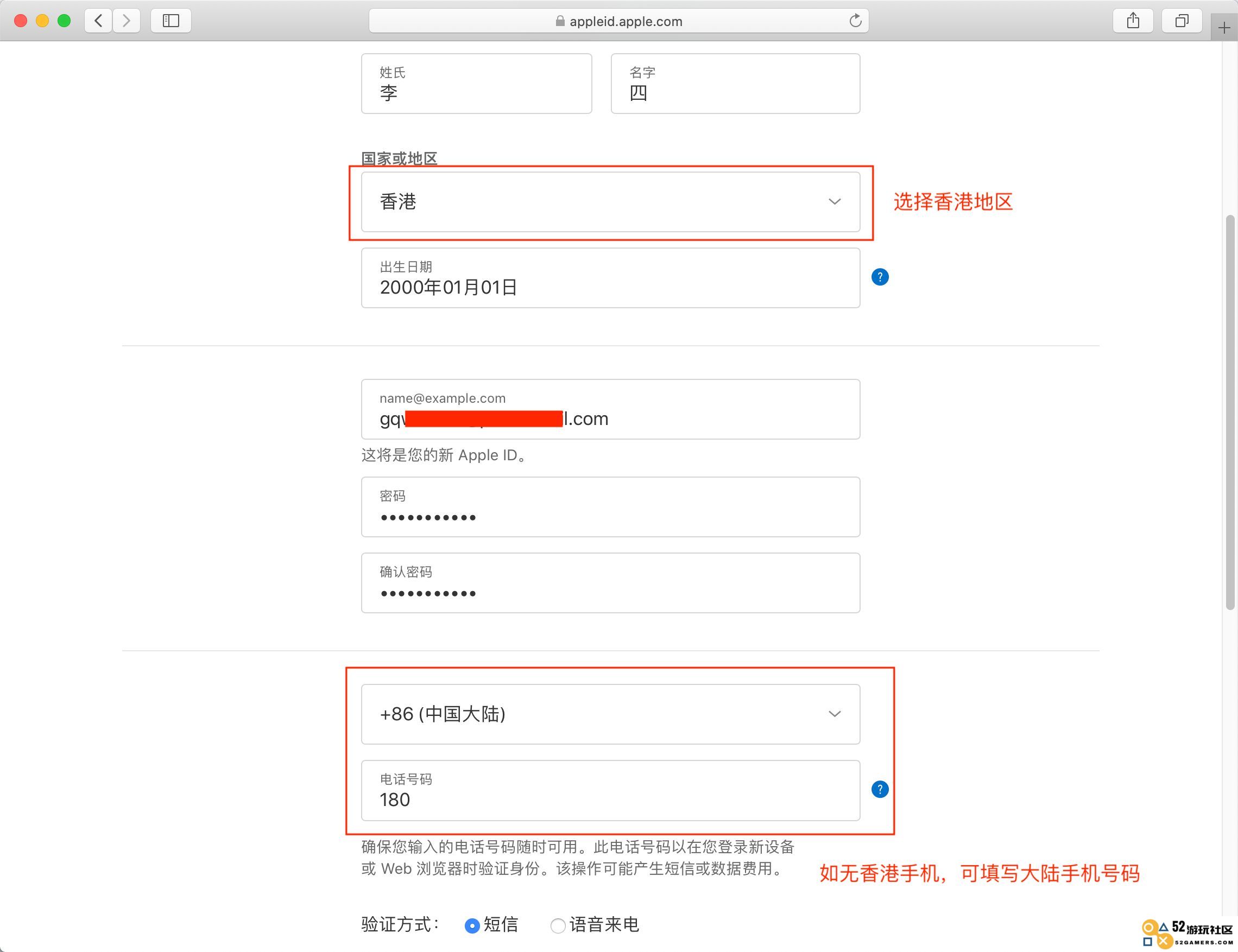1238x952 pixels.
Task: Go back with Safari back arrow
Action: tap(99, 21)
